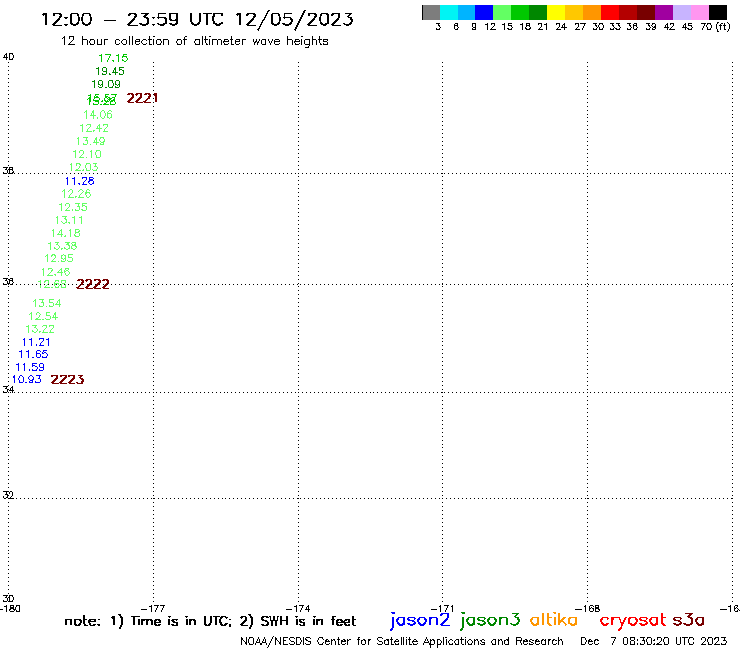The width and height of the screenshot is (740, 650).
Task: Click the 12.95 wave height reading
Action: pyautogui.click(x=59, y=258)
